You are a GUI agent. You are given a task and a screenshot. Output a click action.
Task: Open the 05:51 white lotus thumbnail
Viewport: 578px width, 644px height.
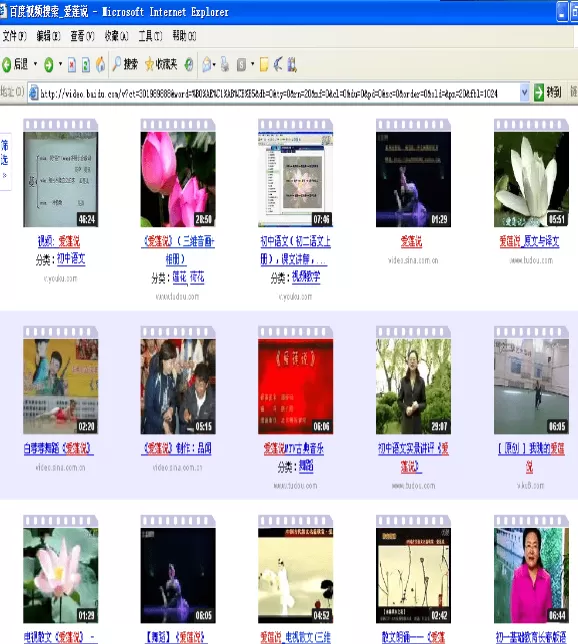(531, 179)
